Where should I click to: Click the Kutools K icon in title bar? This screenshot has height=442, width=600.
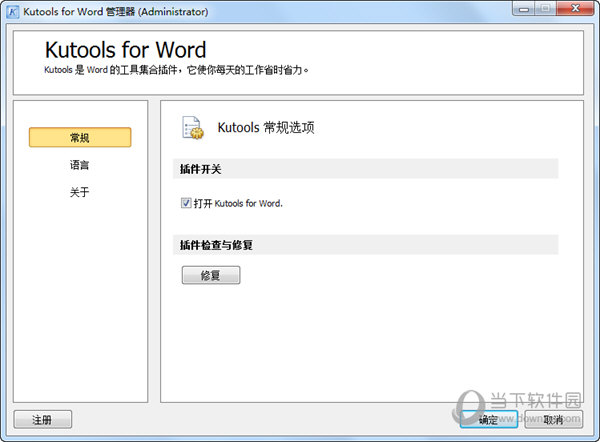click(x=13, y=12)
